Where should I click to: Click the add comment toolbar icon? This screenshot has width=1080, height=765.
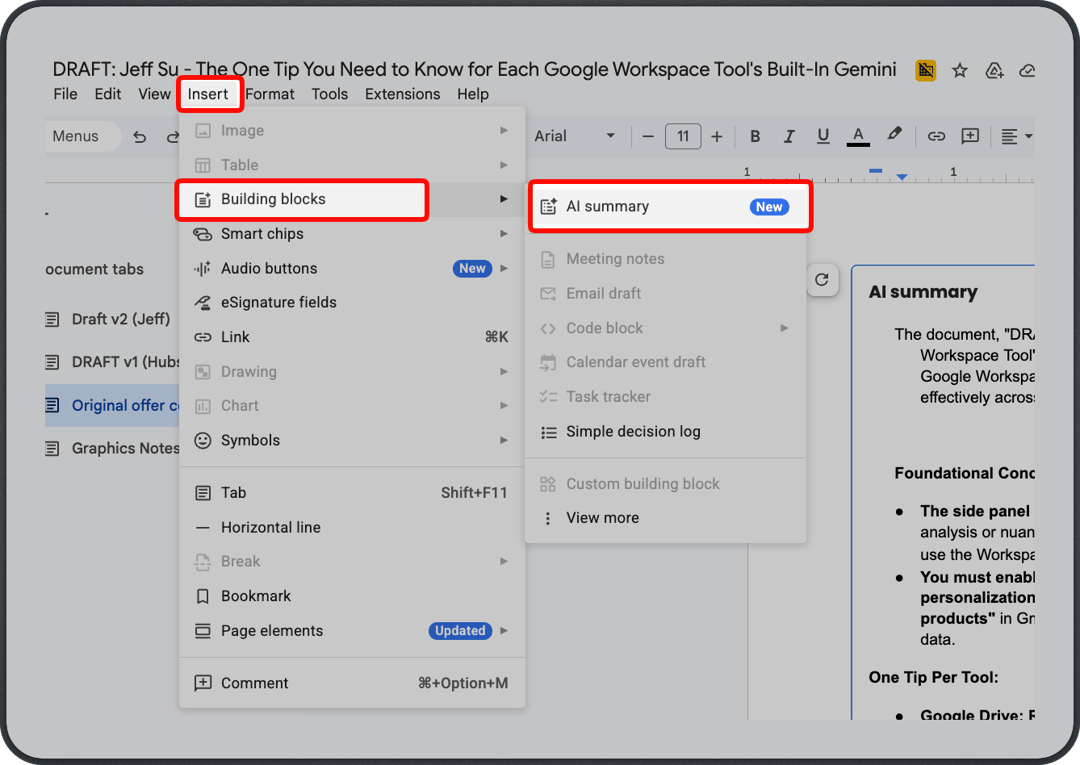click(x=970, y=136)
